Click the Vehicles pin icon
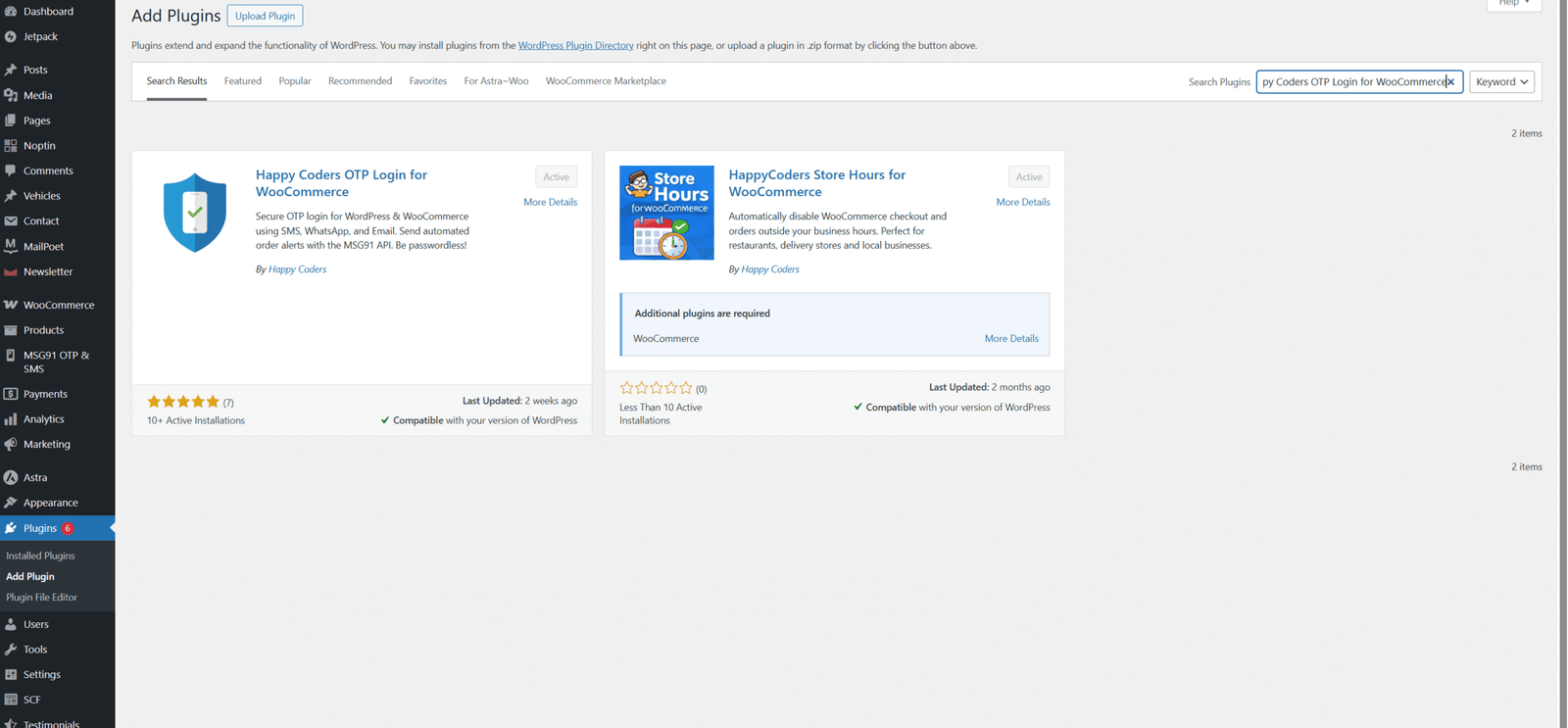This screenshot has height=728, width=1568. [x=11, y=196]
